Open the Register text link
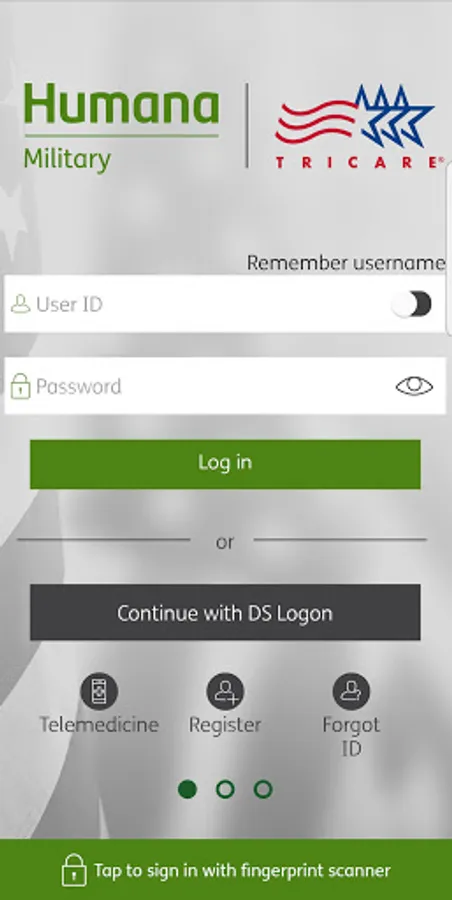Viewport: 452px width, 900px height. (225, 724)
